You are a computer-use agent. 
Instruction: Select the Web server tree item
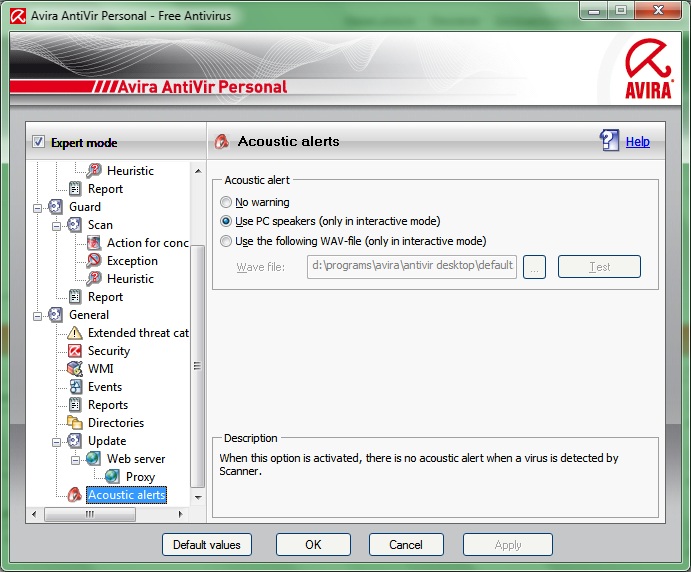coord(136,459)
